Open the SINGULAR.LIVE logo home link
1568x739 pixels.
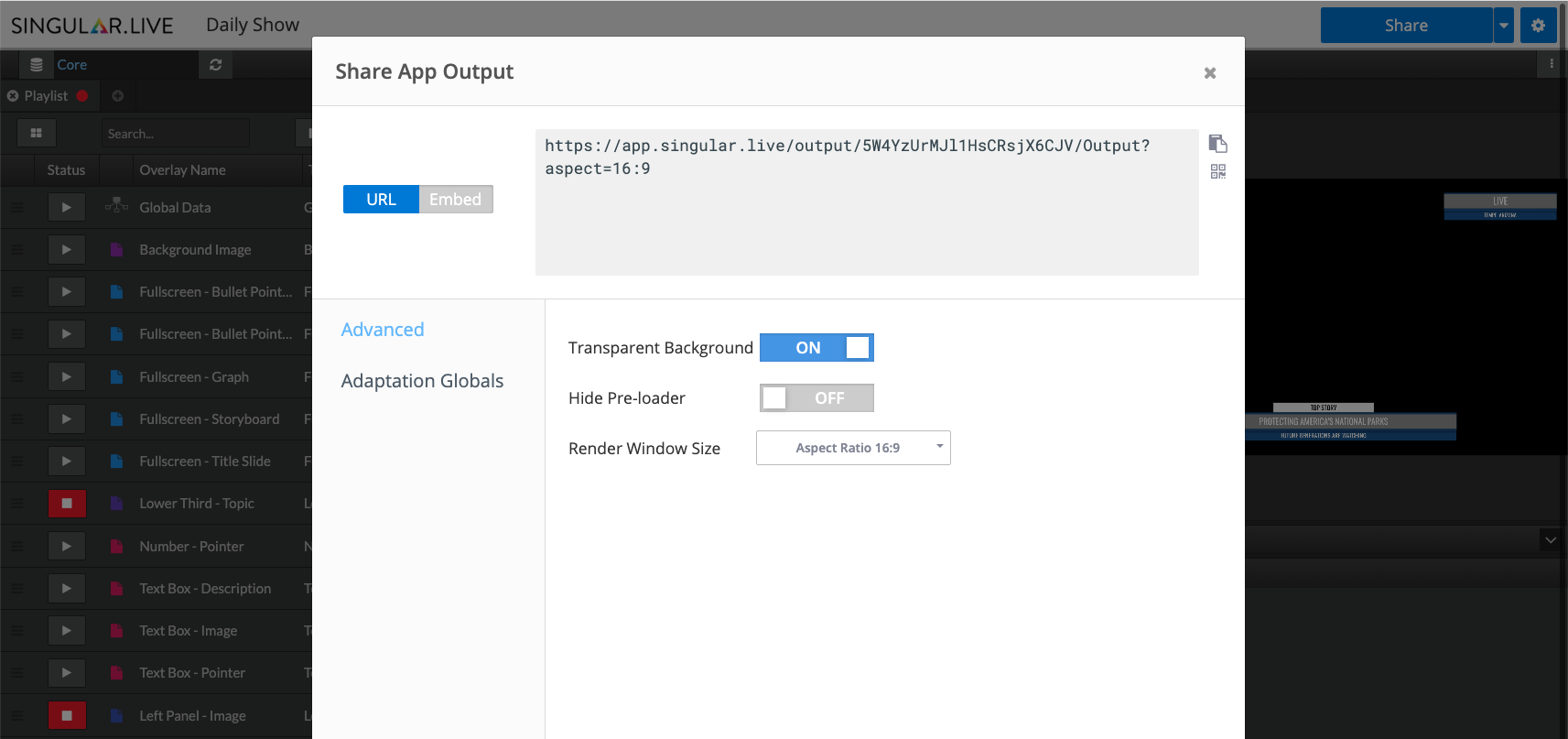tap(92, 26)
